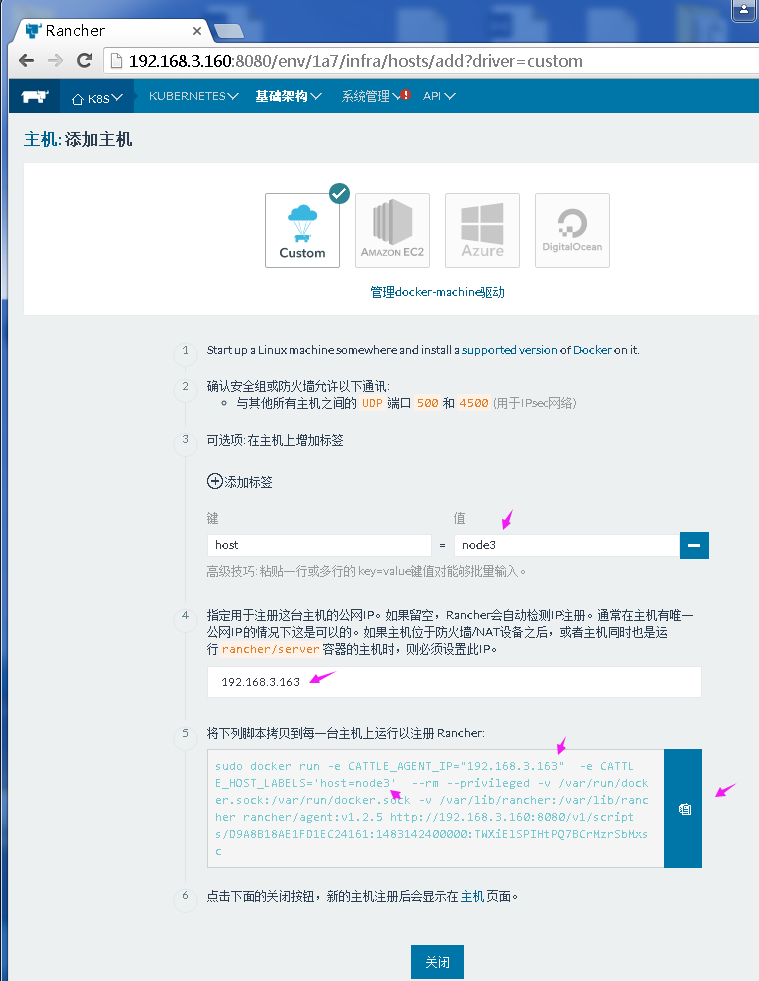Remove the host=node3 label with minus button
Image resolution: width=759 pixels, height=981 pixels.
coord(694,546)
